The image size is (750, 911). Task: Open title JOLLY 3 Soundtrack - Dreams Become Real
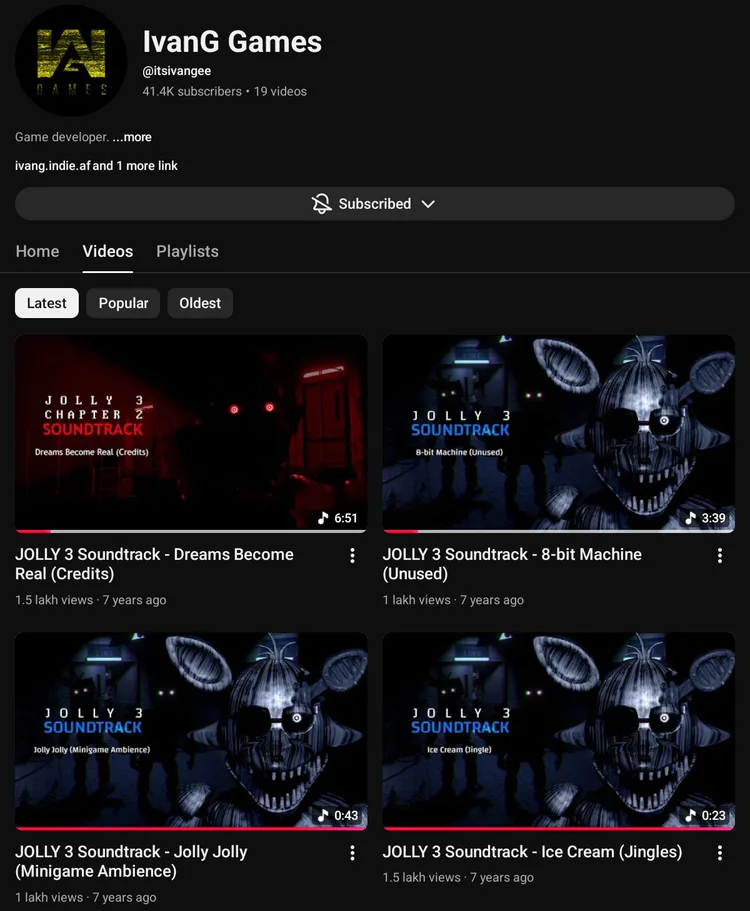[x=154, y=564]
